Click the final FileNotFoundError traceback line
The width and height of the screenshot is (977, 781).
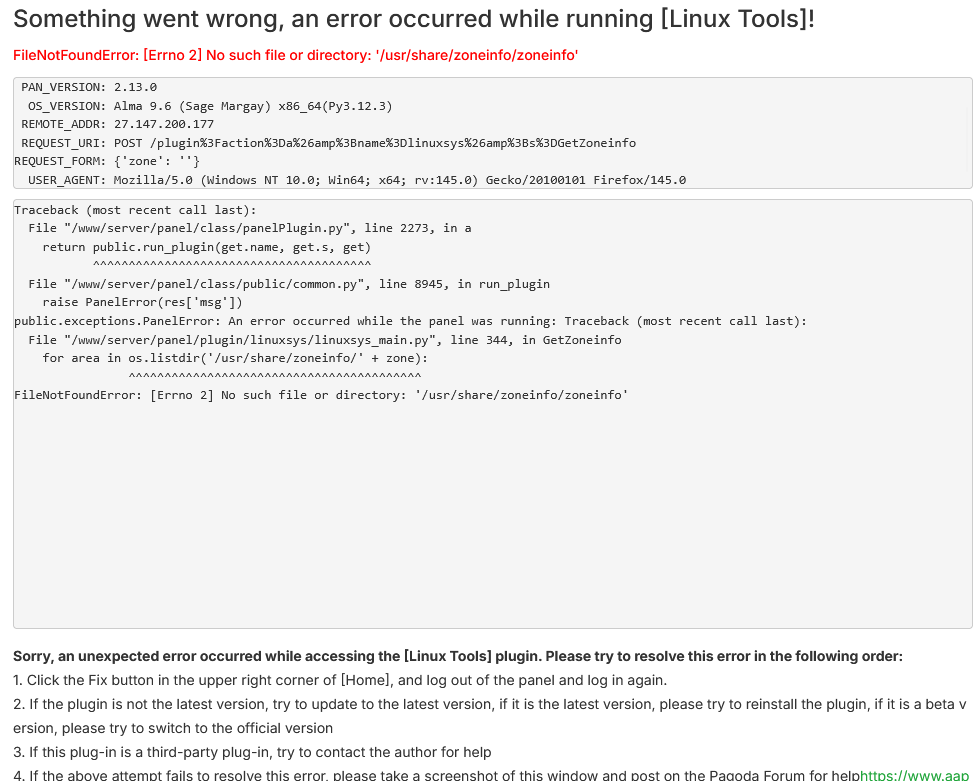tap(321, 395)
